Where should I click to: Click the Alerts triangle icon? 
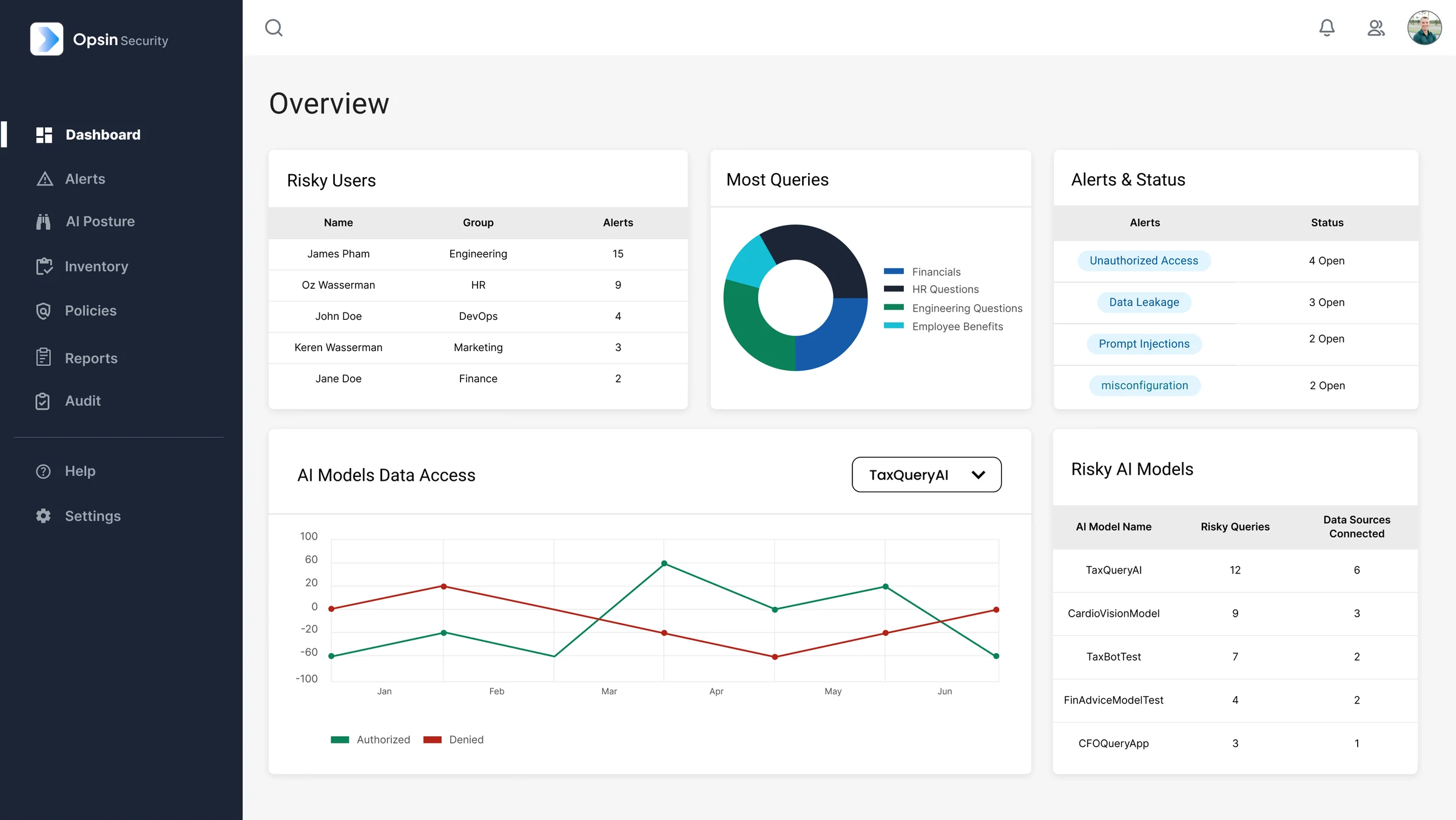(x=45, y=179)
